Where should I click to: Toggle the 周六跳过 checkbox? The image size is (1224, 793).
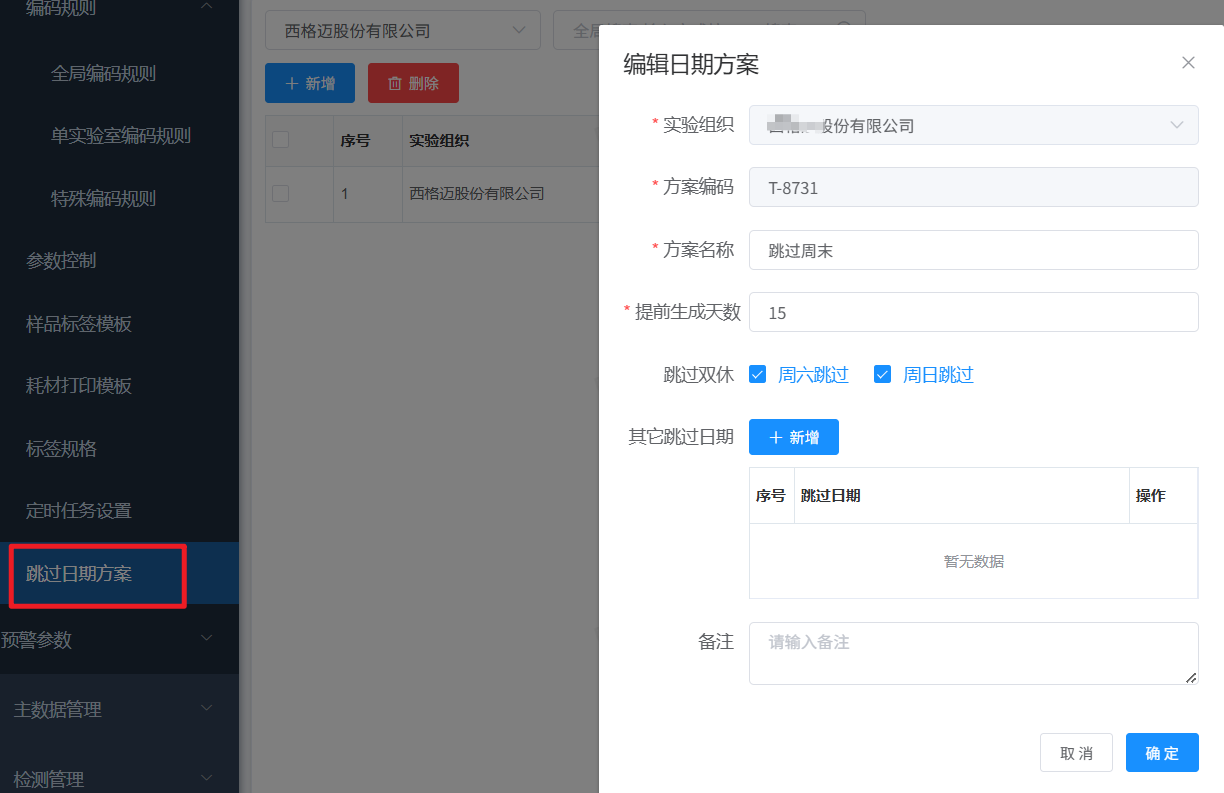(758, 375)
